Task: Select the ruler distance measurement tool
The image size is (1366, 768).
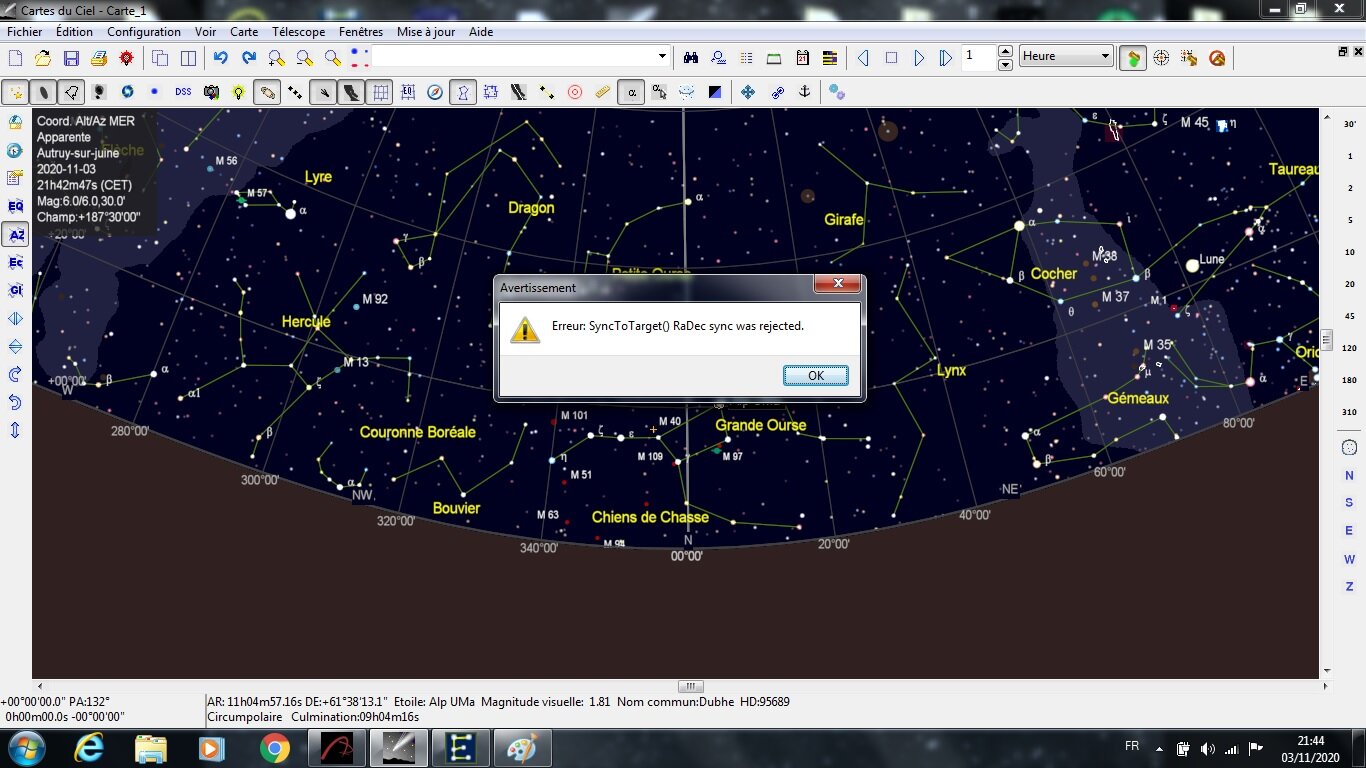Action: click(x=603, y=92)
